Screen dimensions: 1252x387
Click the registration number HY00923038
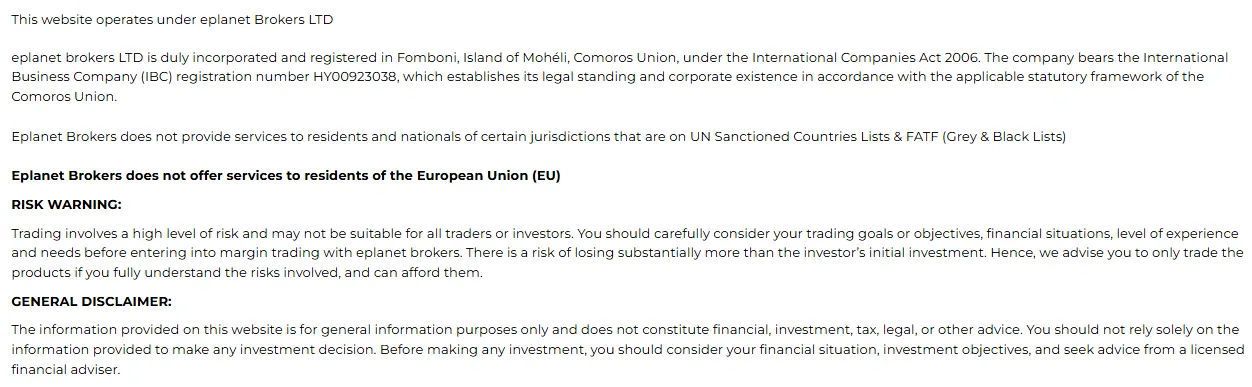click(355, 77)
